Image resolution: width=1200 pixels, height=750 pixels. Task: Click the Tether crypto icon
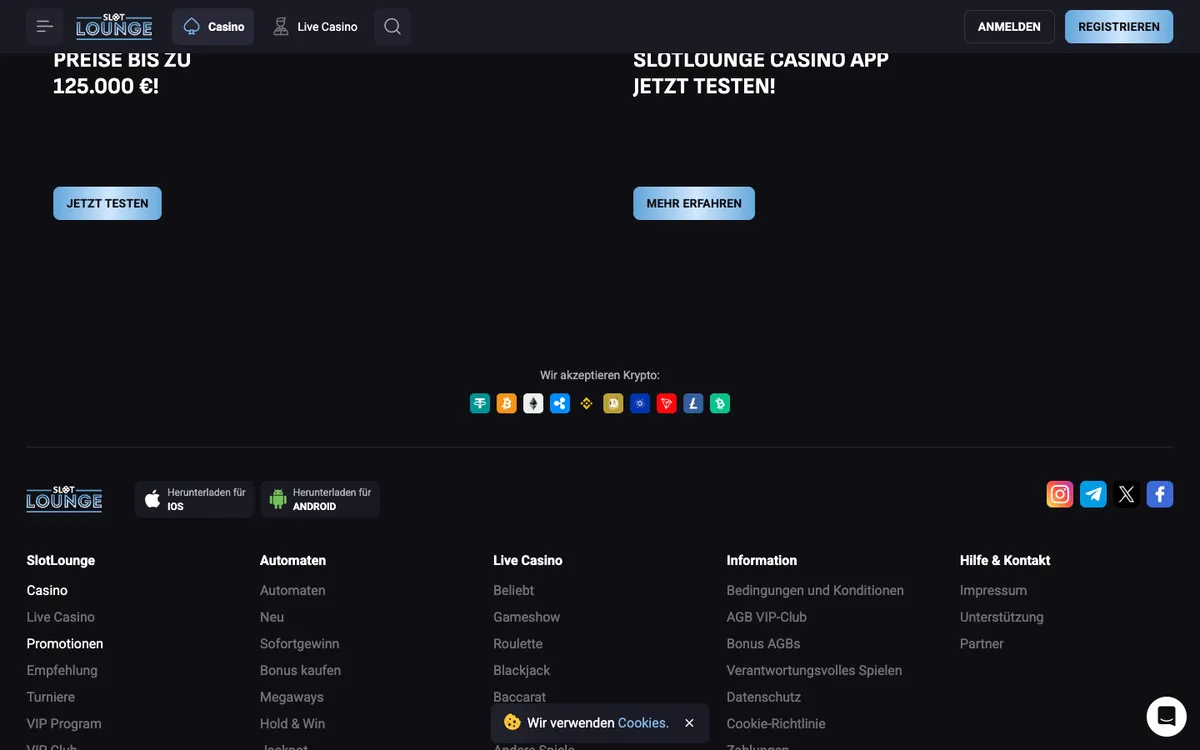pos(480,404)
